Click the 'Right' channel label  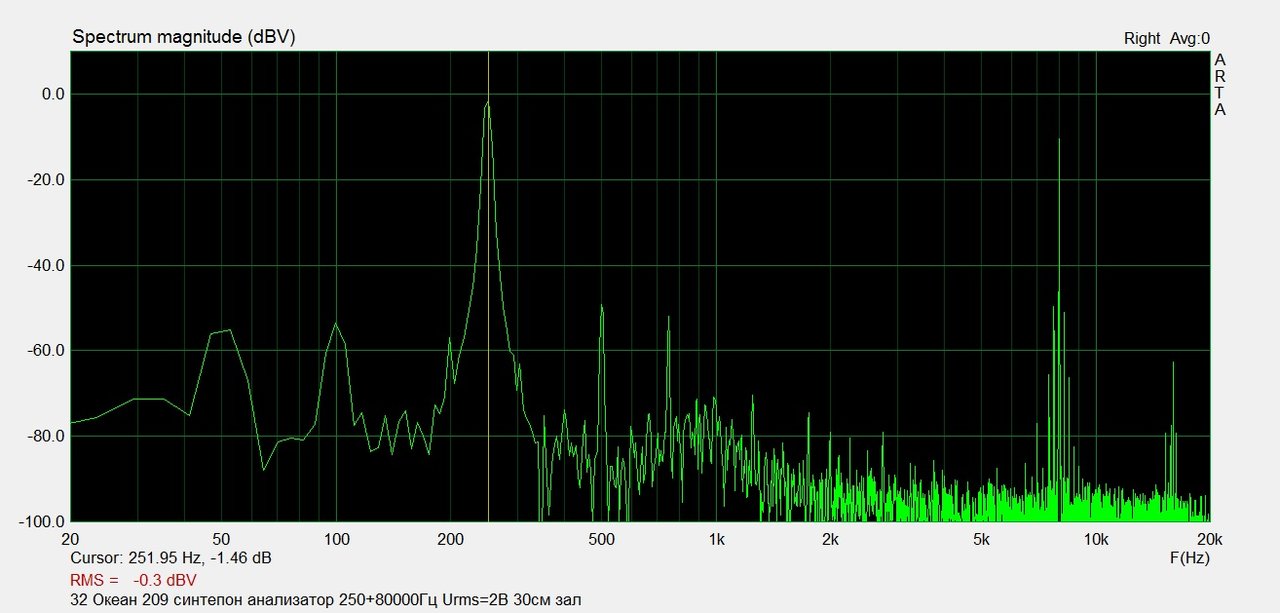pyautogui.click(x=1142, y=38)
